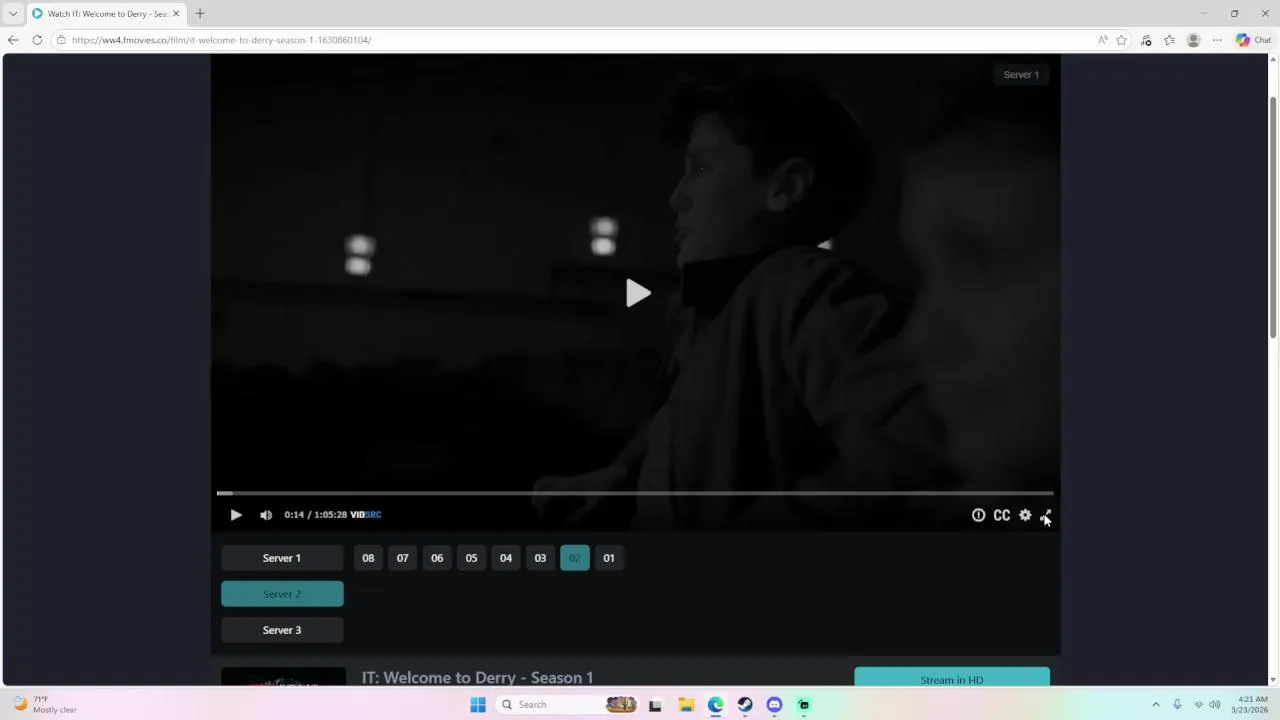Click the Stream in HD button
This screenshot has height=720, width=1280.
coord(952,678)
